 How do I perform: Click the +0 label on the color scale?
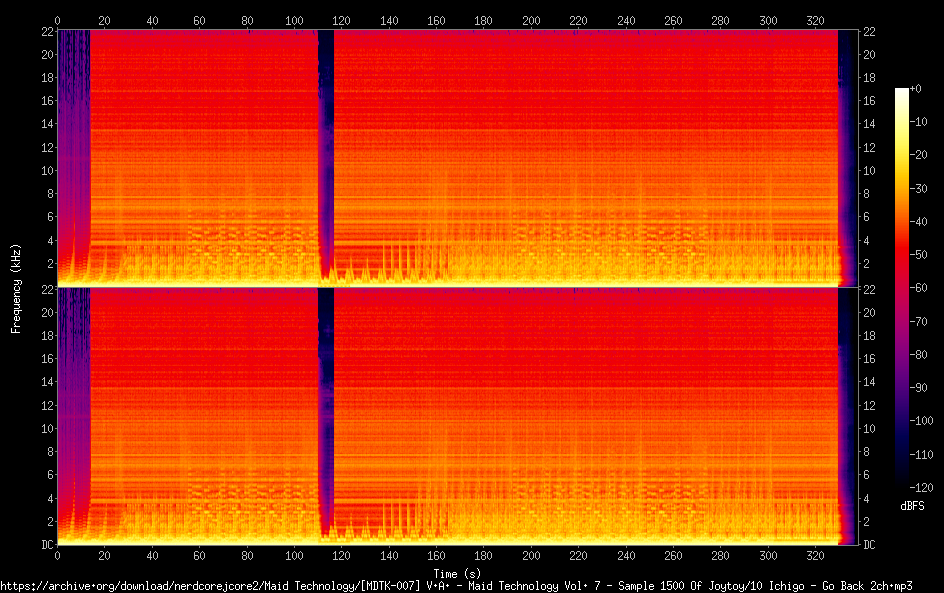pos(916,89)
